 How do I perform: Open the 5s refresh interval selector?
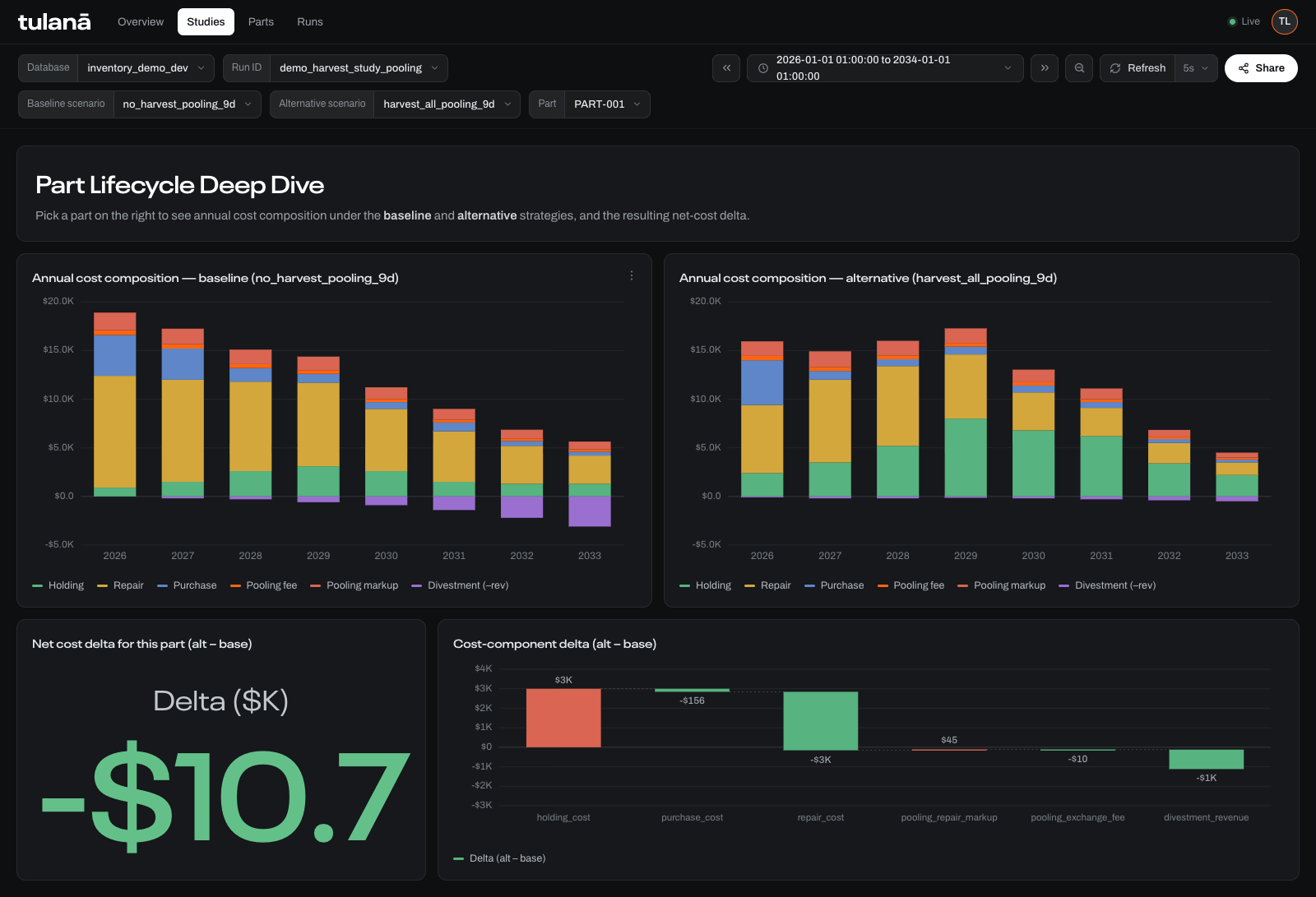(x=1196, y=68)
